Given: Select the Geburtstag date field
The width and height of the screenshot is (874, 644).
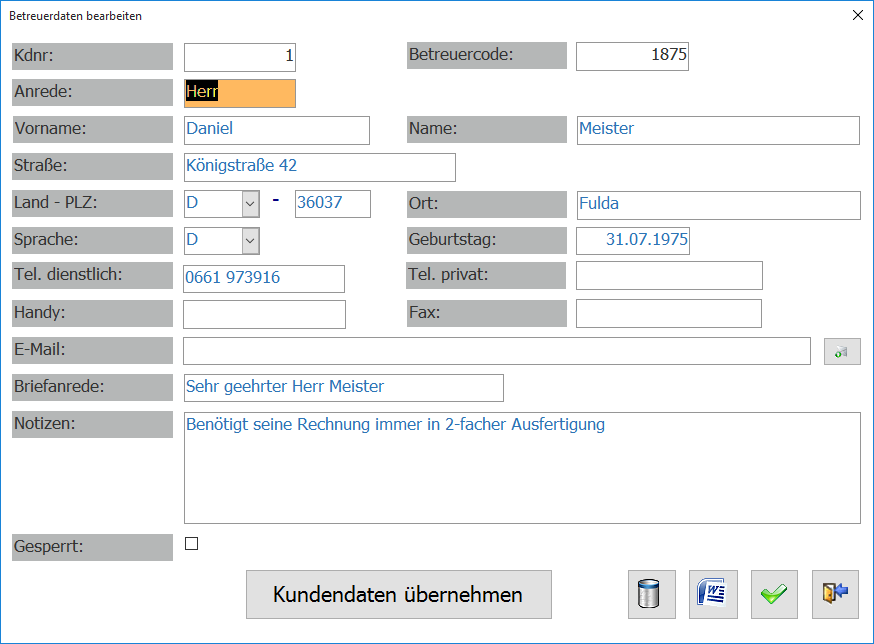Looking at the screenshot, I should 632,241.
